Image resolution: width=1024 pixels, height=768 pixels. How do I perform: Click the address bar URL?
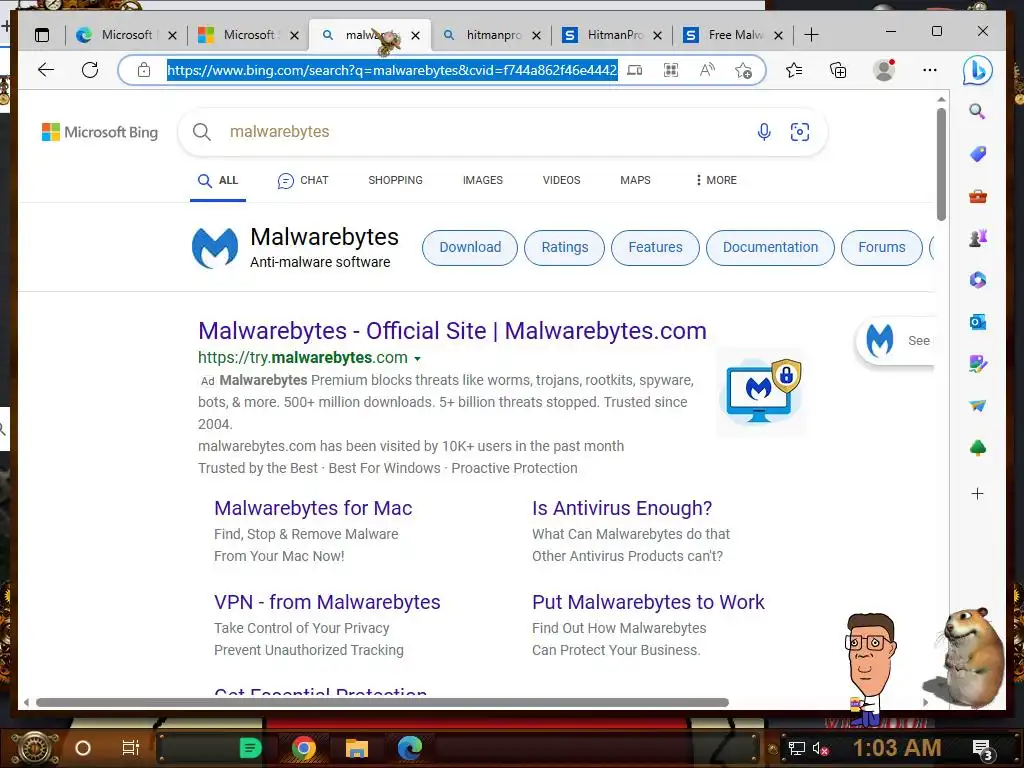(x=392, y=70)
